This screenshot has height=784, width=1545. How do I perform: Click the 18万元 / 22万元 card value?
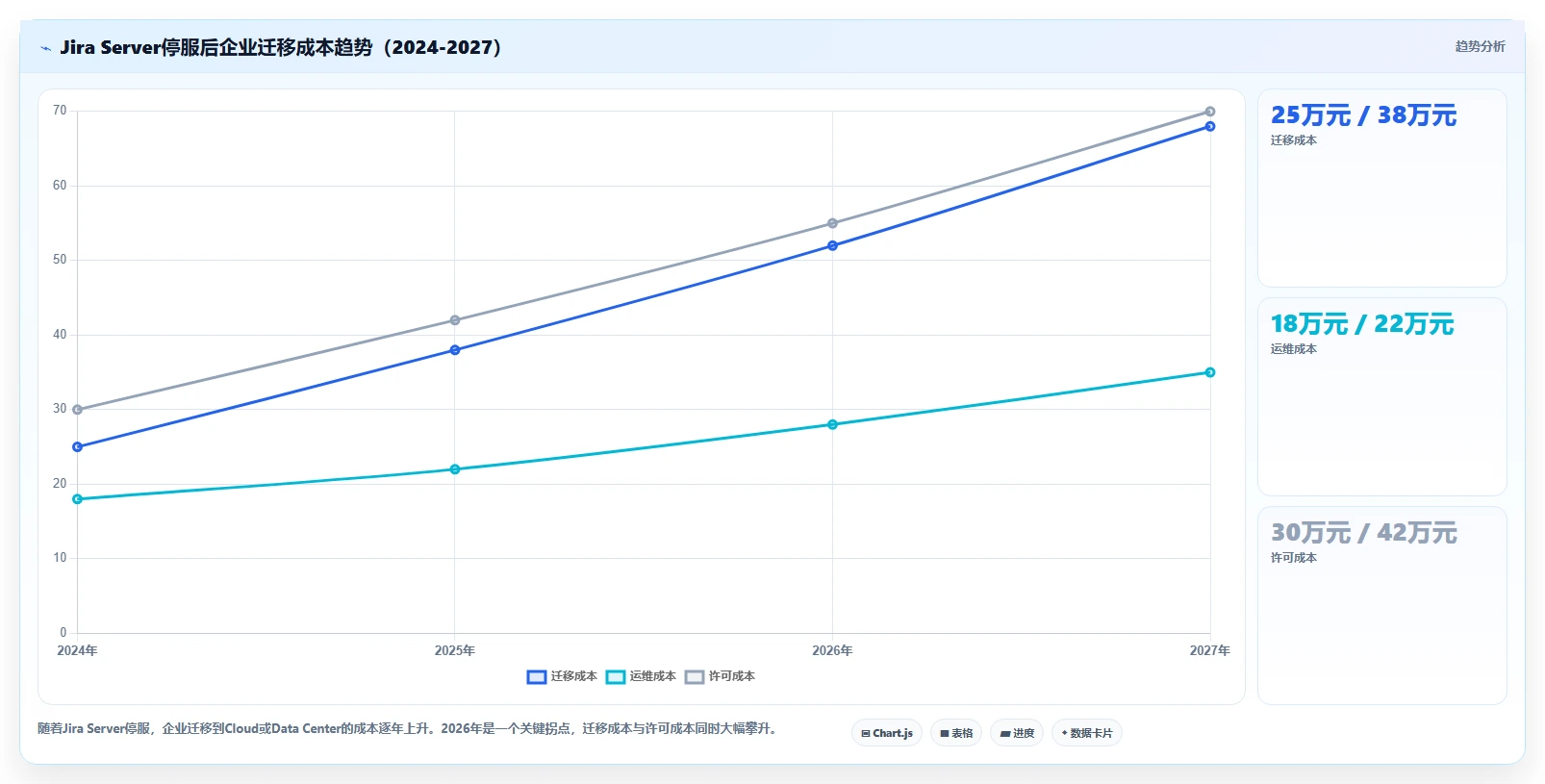1361,324
